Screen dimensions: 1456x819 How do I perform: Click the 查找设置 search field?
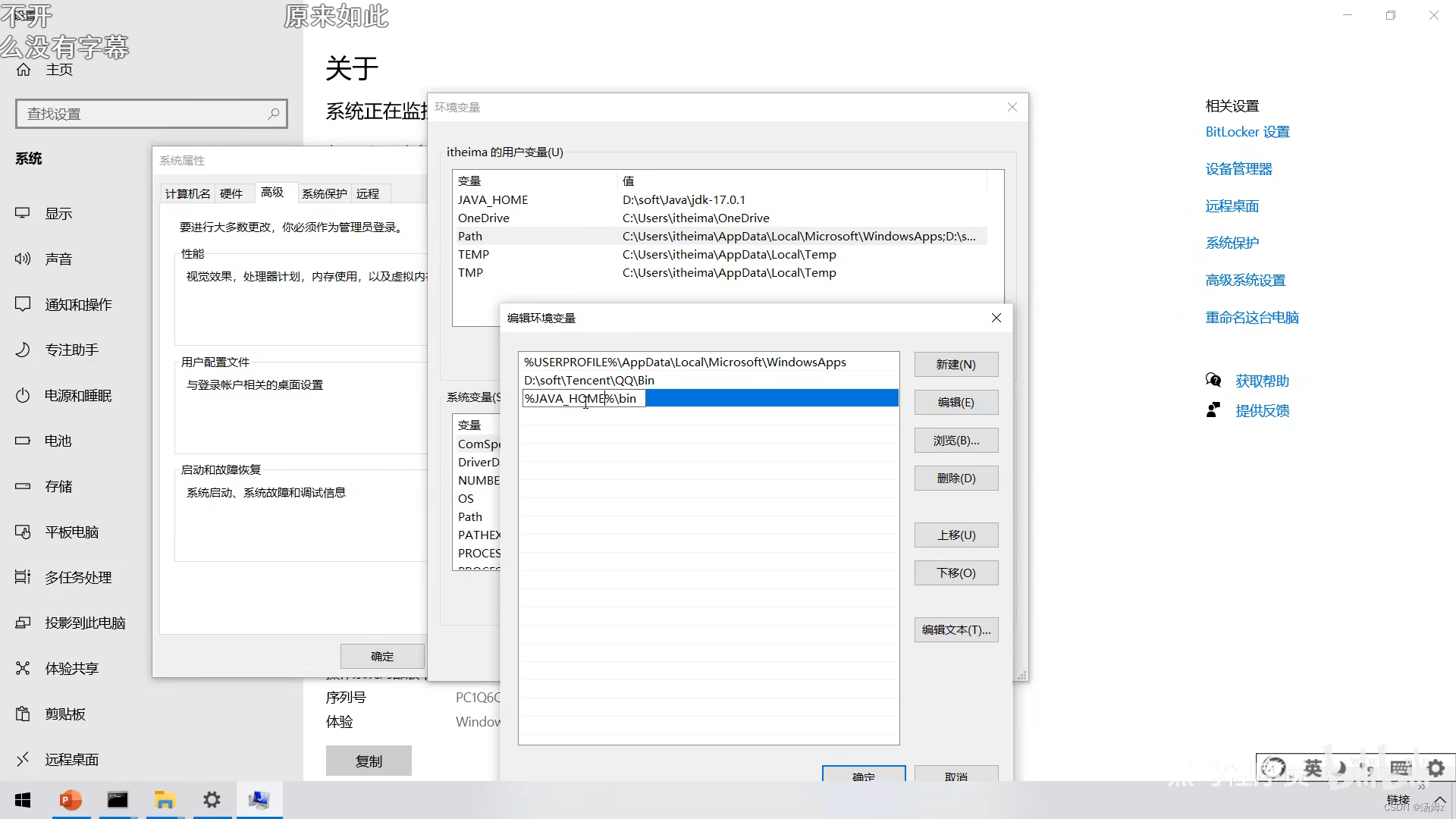[151, 113]
